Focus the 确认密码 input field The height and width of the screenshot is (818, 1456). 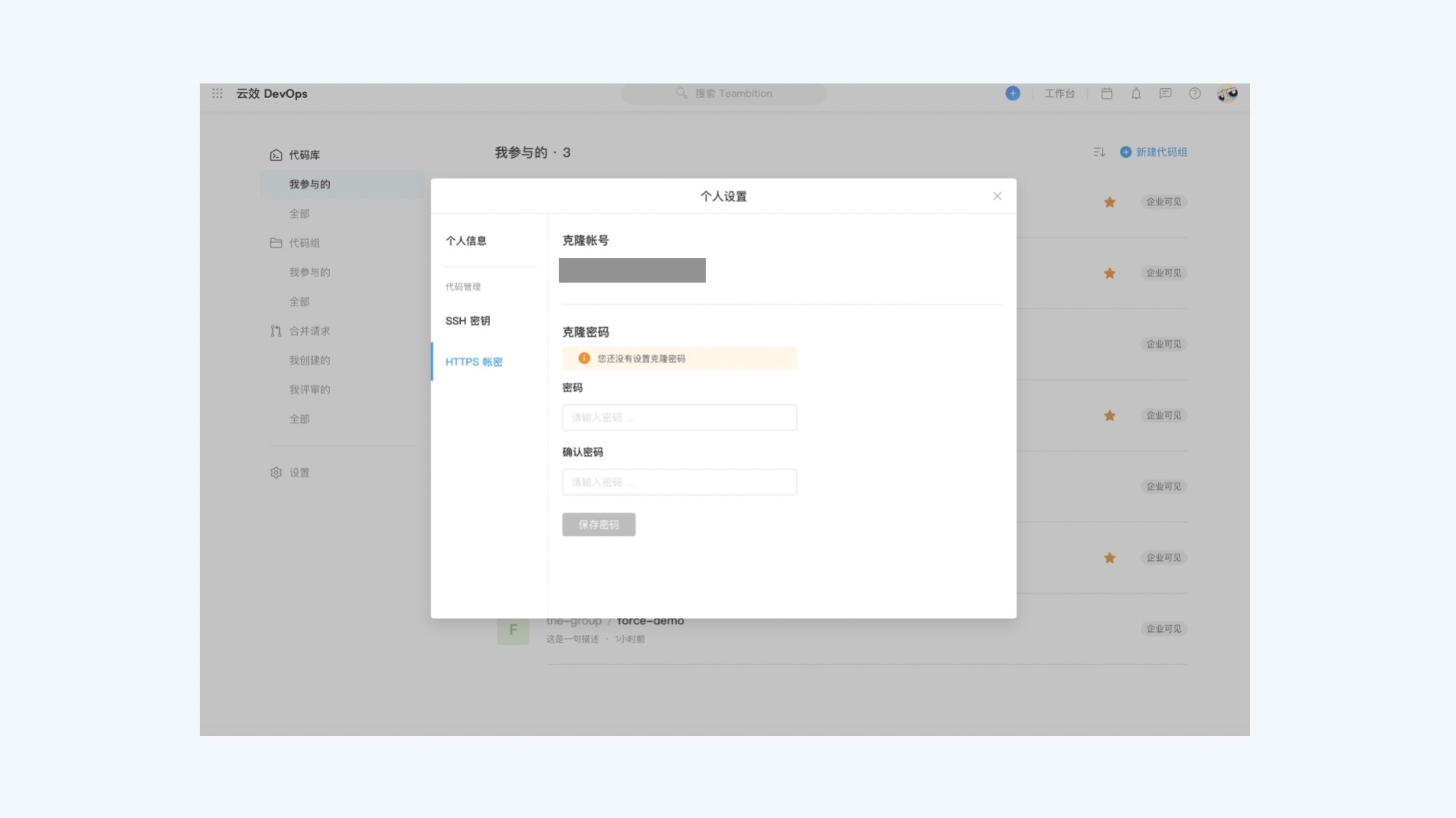click(679, 482)
